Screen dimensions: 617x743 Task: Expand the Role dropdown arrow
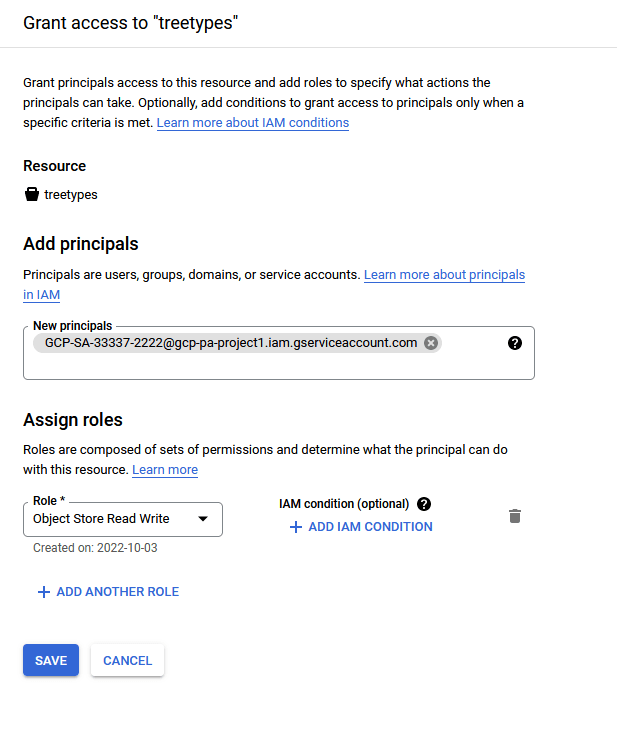point(203,519)
